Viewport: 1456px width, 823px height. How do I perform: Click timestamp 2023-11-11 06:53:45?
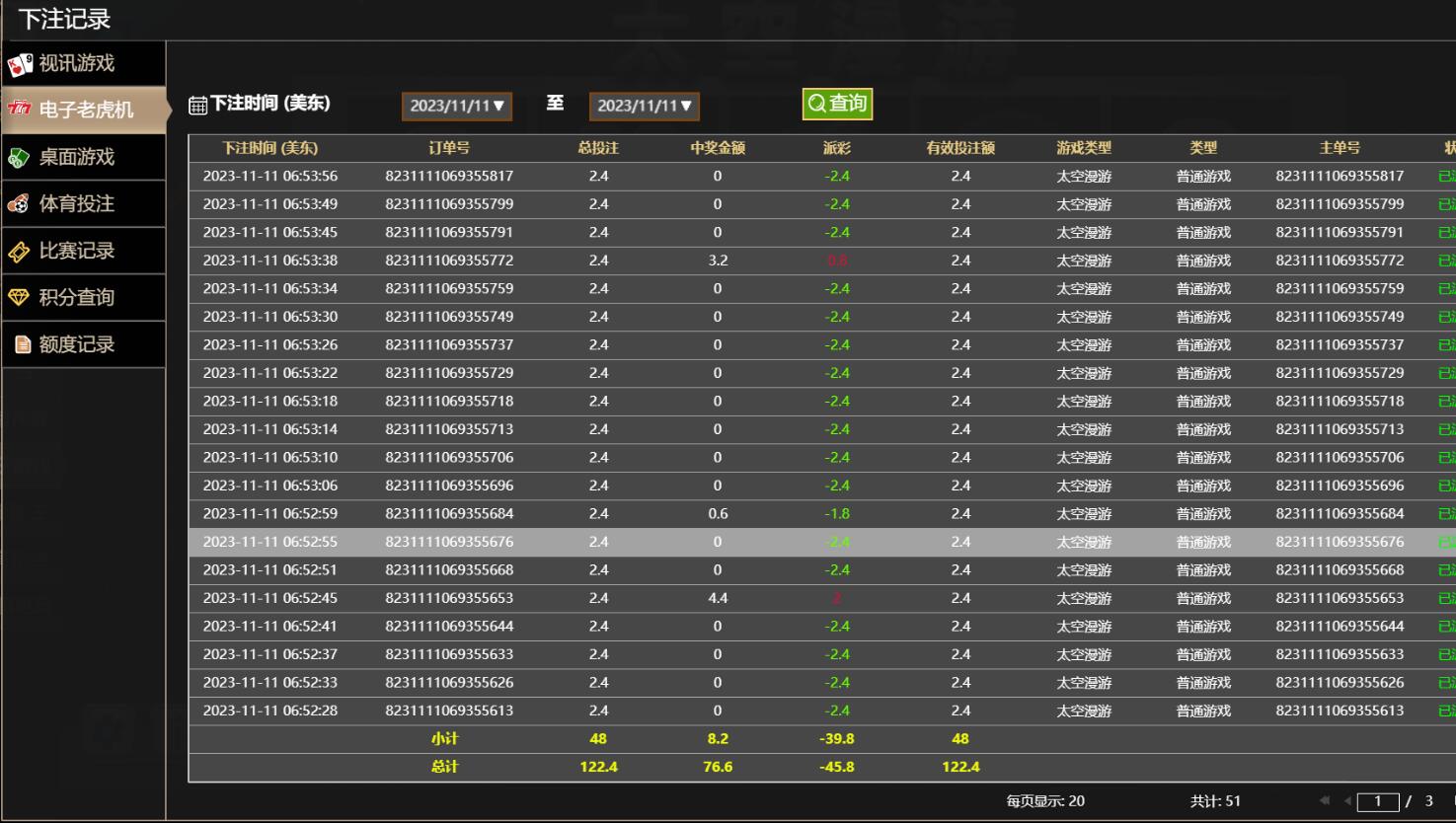pos(270,233)
